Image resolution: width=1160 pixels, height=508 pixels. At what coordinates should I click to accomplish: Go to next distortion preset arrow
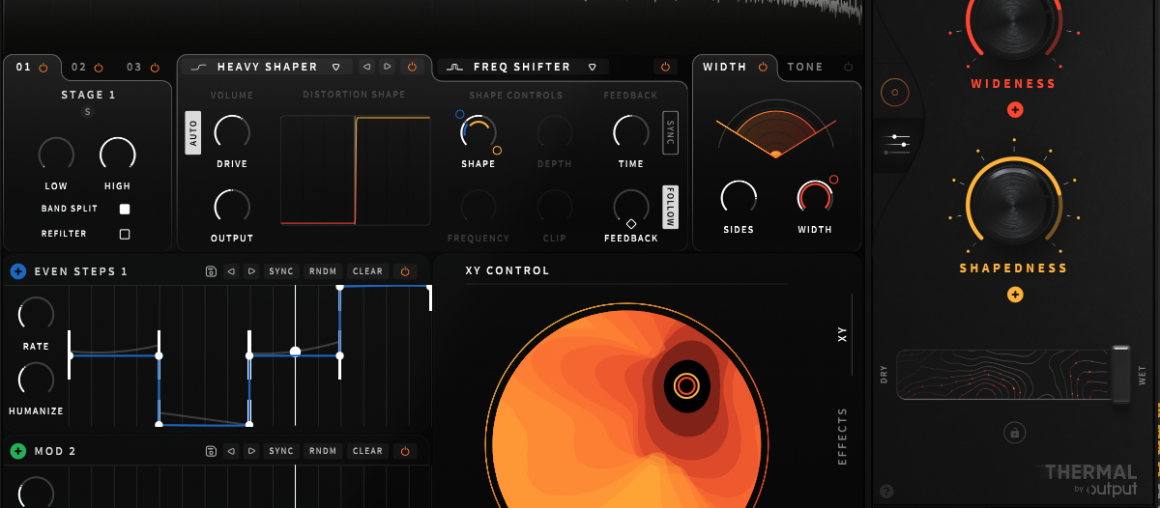point(387,67)
